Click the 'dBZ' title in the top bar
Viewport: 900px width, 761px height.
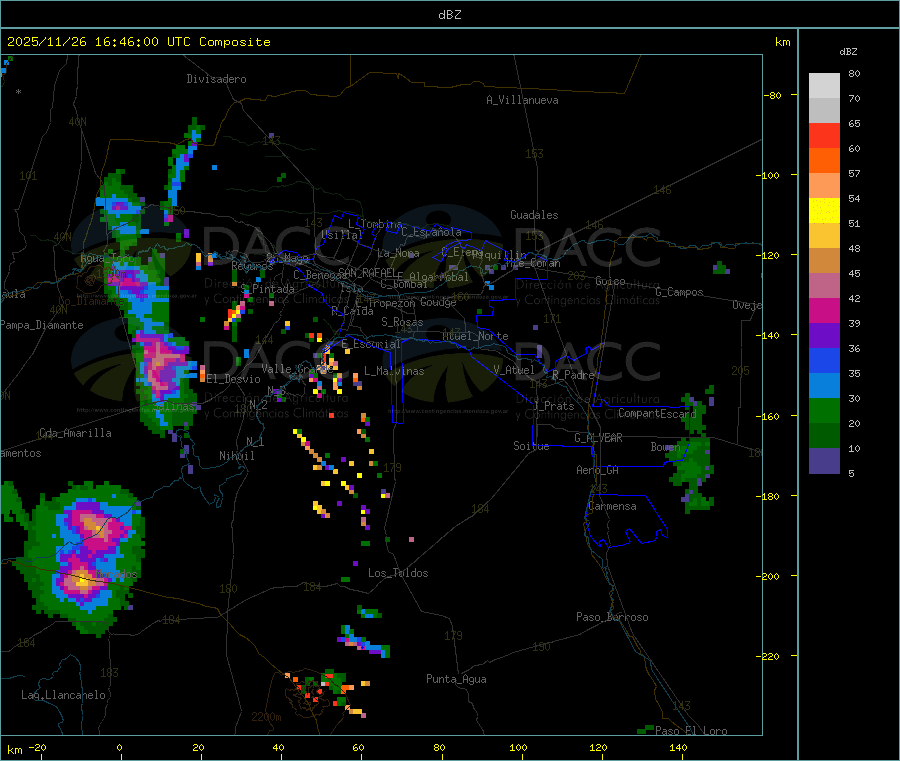pos(449,15)
